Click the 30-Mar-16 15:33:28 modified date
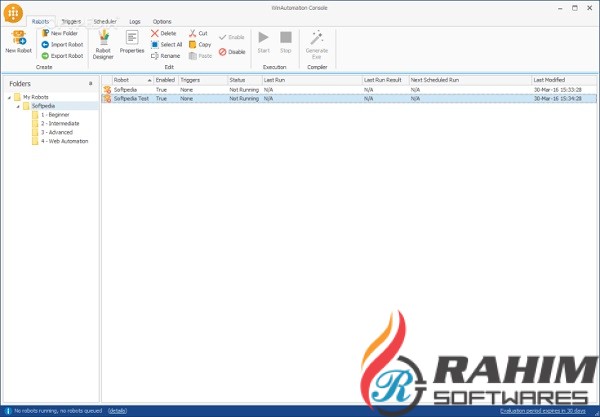Screen dimensions: 600x417 558,90
